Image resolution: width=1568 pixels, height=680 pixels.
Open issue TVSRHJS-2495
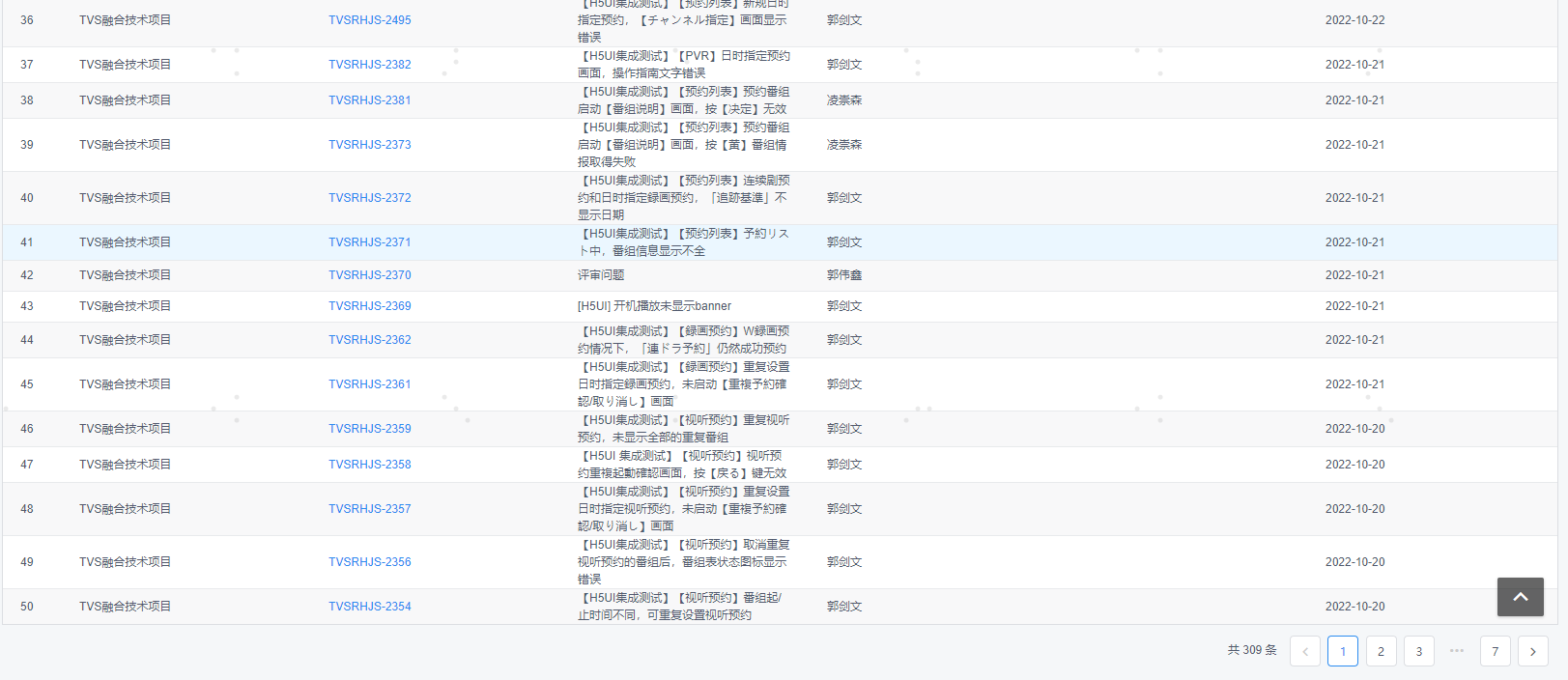pyautogui.click(x=369, y=20)
